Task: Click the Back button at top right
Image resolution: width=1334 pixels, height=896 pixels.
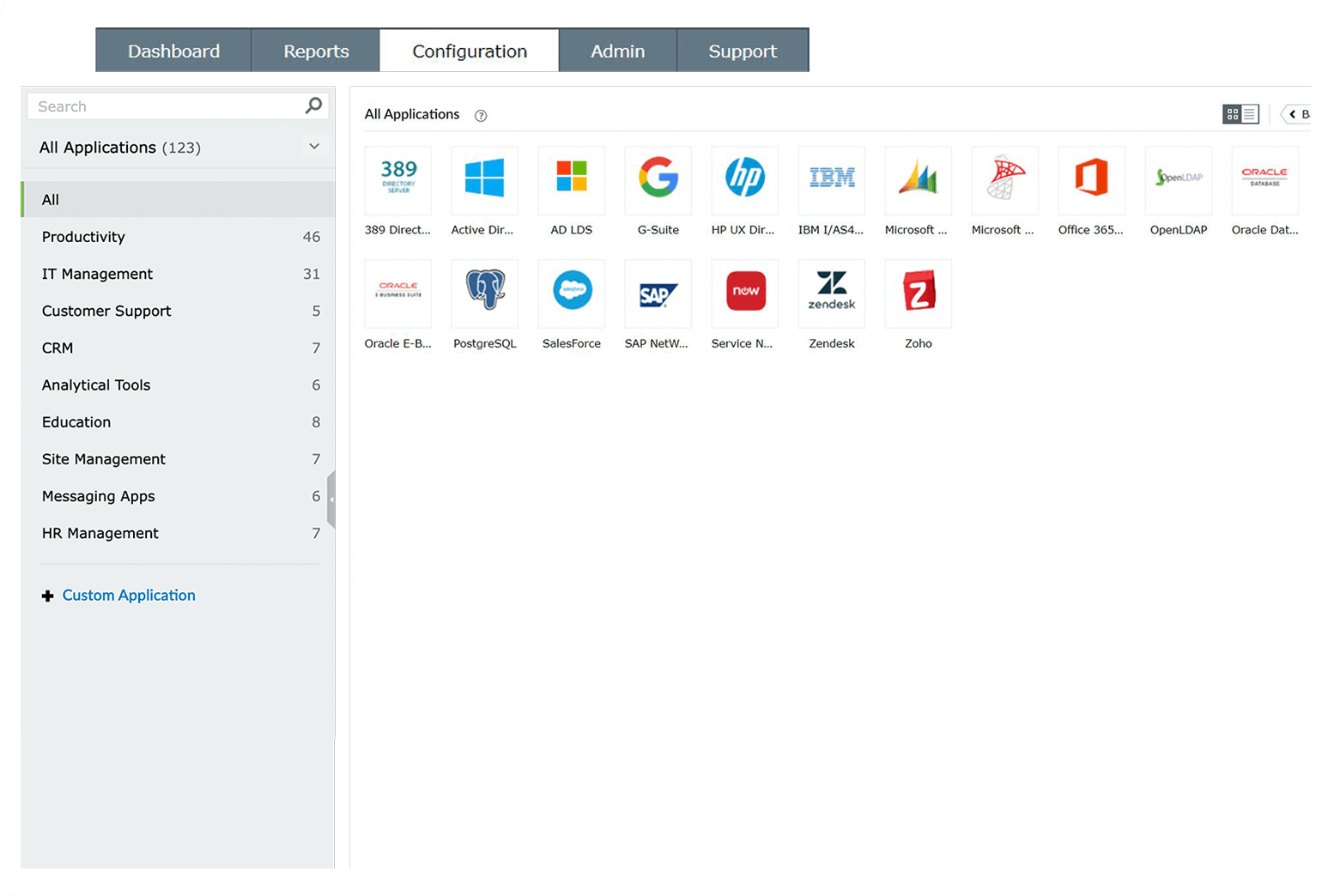Action: click(1297, 114)
